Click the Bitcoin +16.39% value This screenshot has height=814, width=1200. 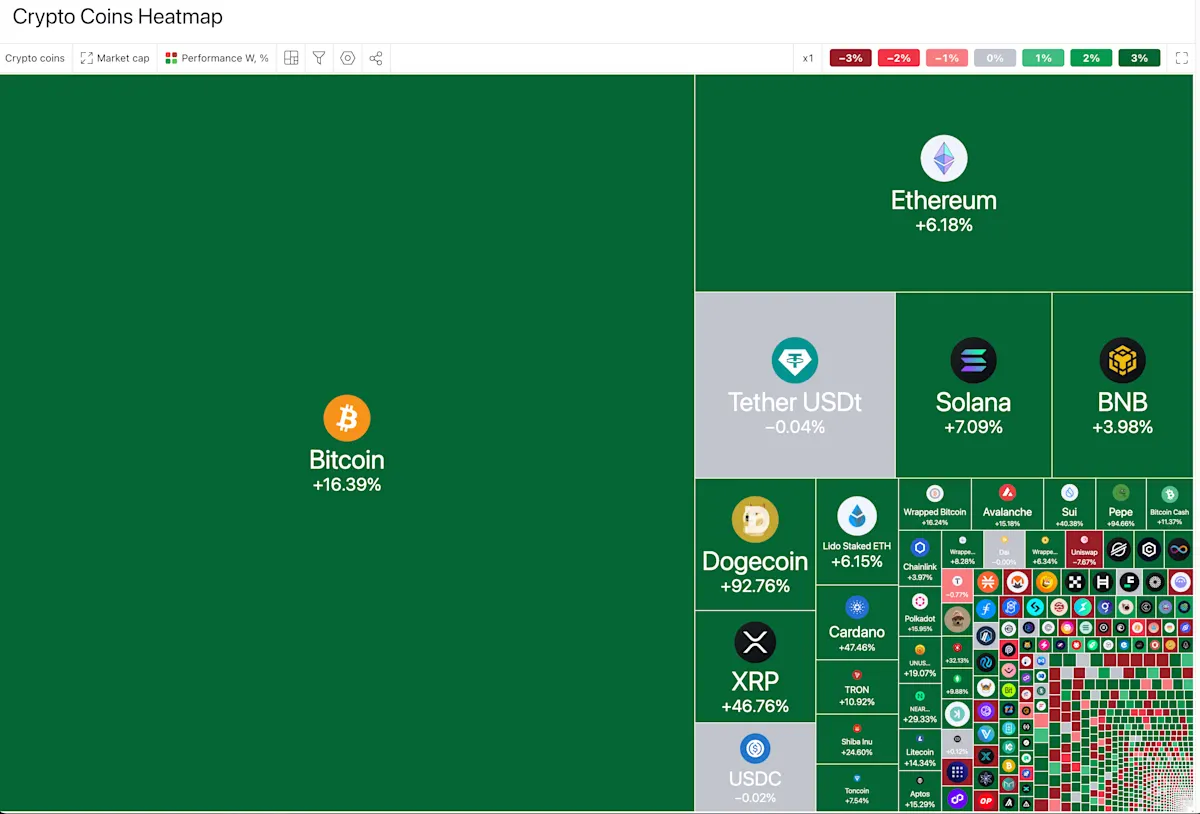pyautogui.click(x=347, y=485)
